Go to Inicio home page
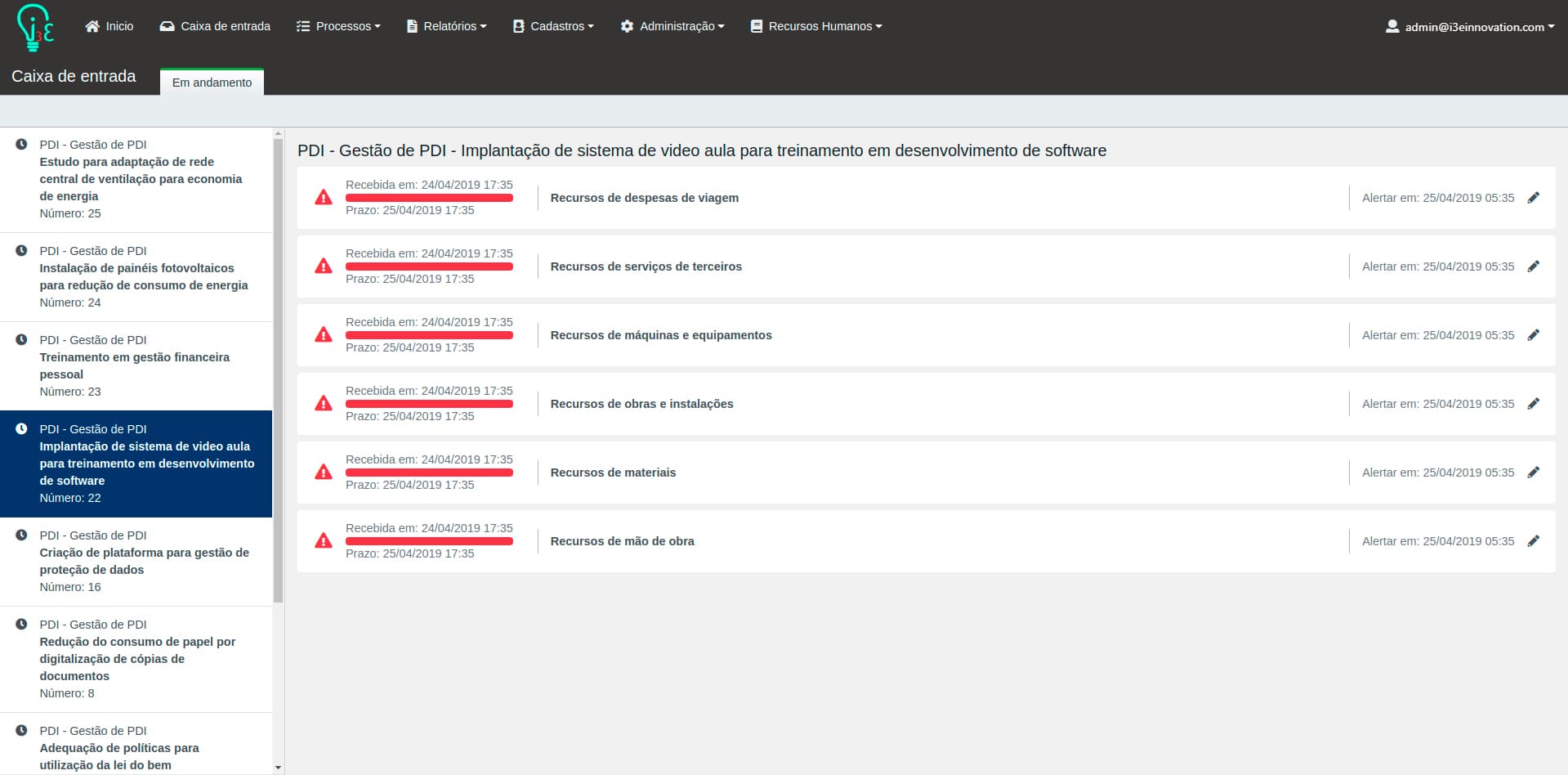This screenshot has height=775, width=1568. [x=109, y=26]
